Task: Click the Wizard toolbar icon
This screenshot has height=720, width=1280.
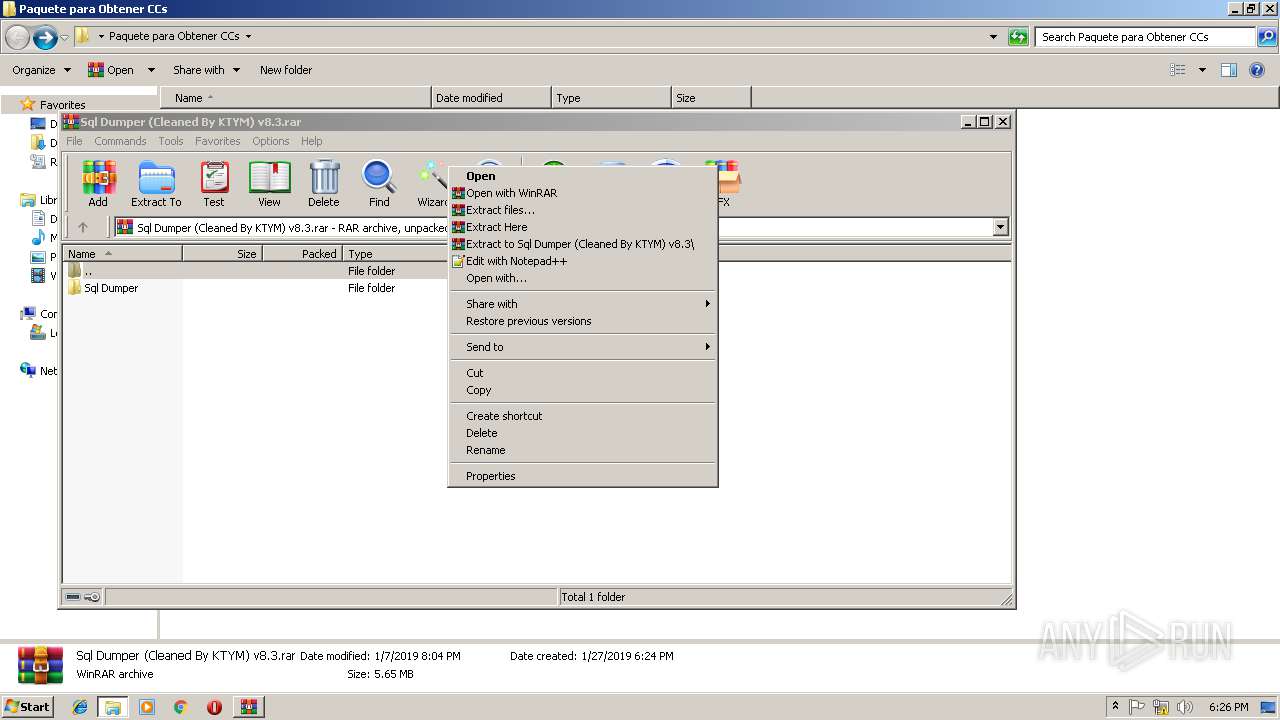Action: tap(432, 184)
